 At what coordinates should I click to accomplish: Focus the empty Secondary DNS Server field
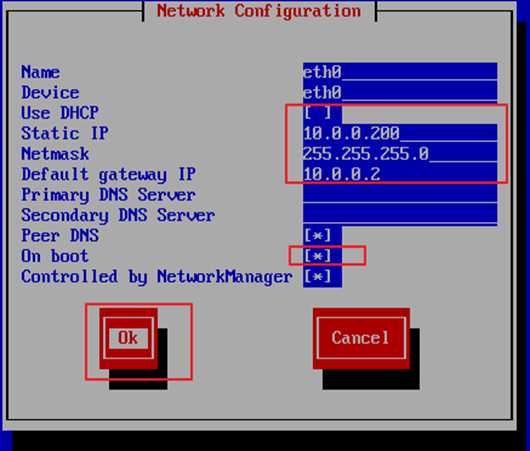click(x=400, y=215)
